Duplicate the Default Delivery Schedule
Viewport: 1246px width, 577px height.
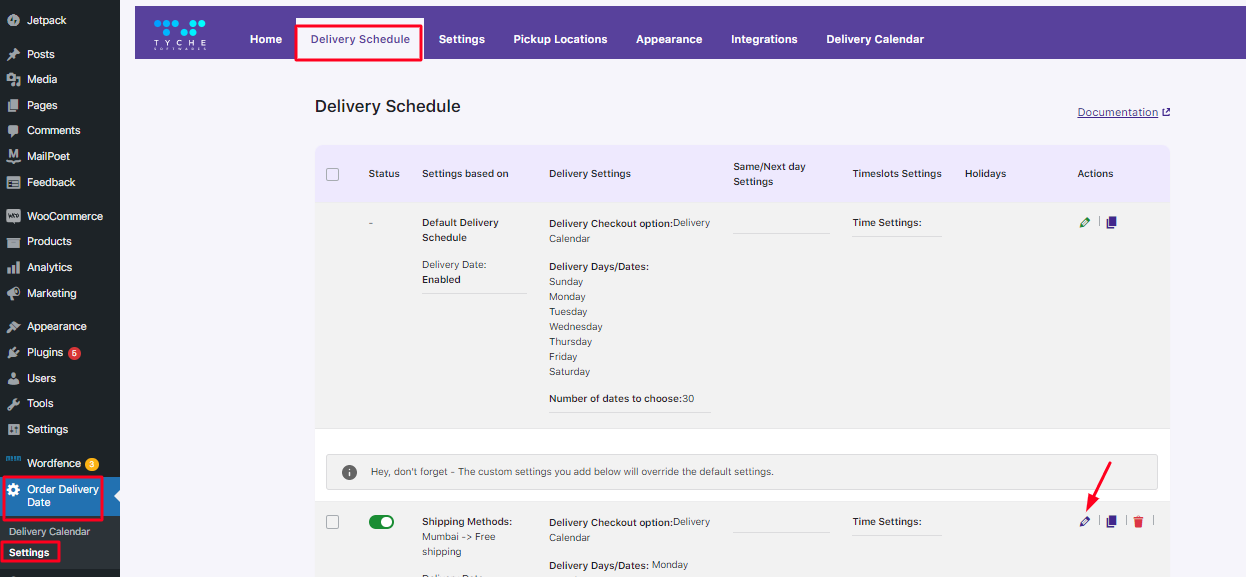pyautogui.click(x=1111, y=223)
